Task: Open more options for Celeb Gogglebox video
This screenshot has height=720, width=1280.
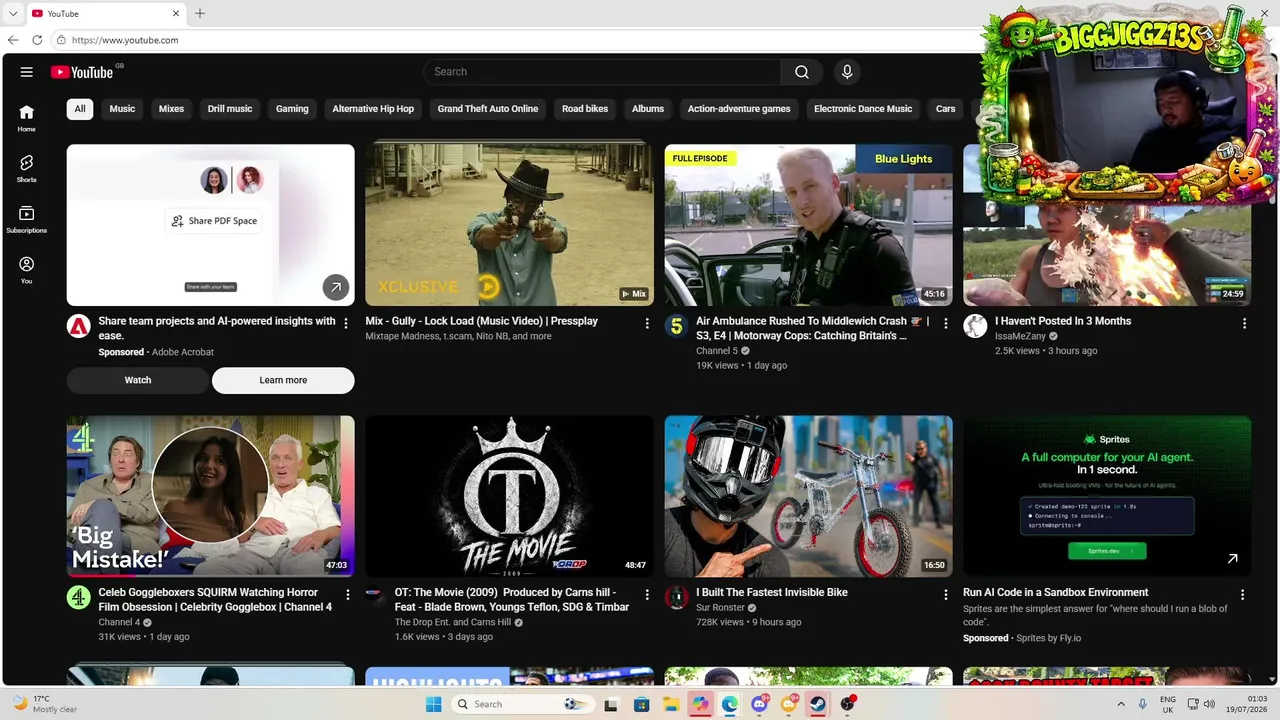Action: click(x=348, y=594)
